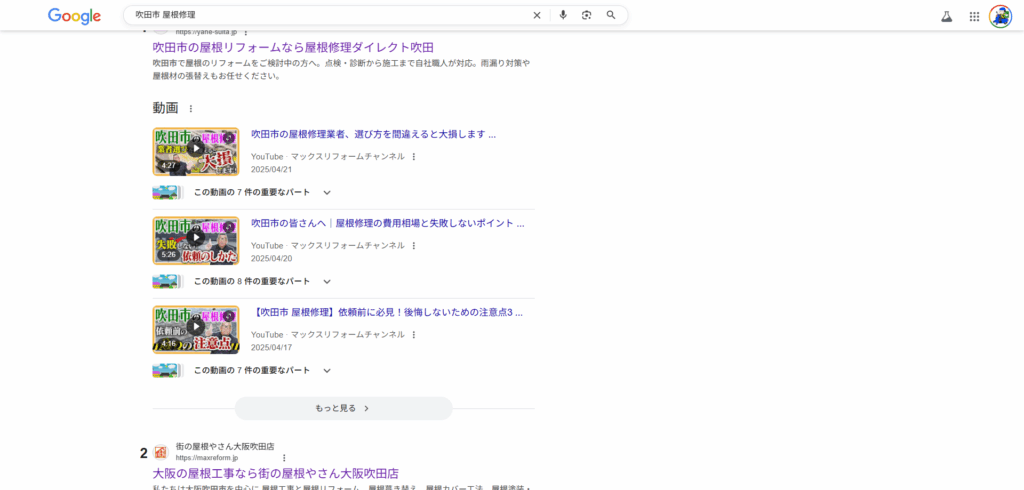Open the Google apps grid
The image size is (1024, 490).
(x=974, y=16)
